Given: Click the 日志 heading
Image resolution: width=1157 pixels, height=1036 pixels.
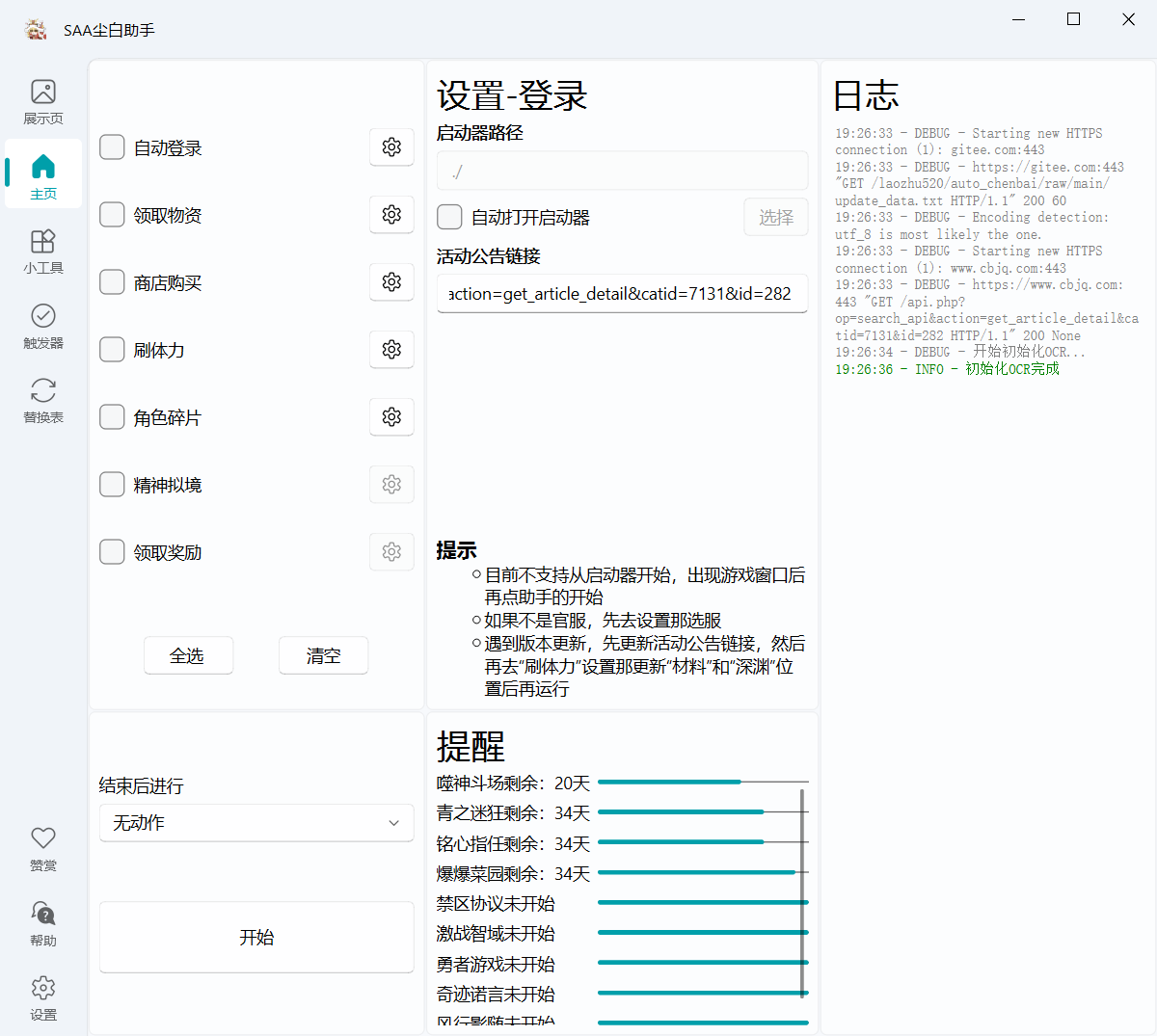Looking at the screenshot, I should point(866,96).
